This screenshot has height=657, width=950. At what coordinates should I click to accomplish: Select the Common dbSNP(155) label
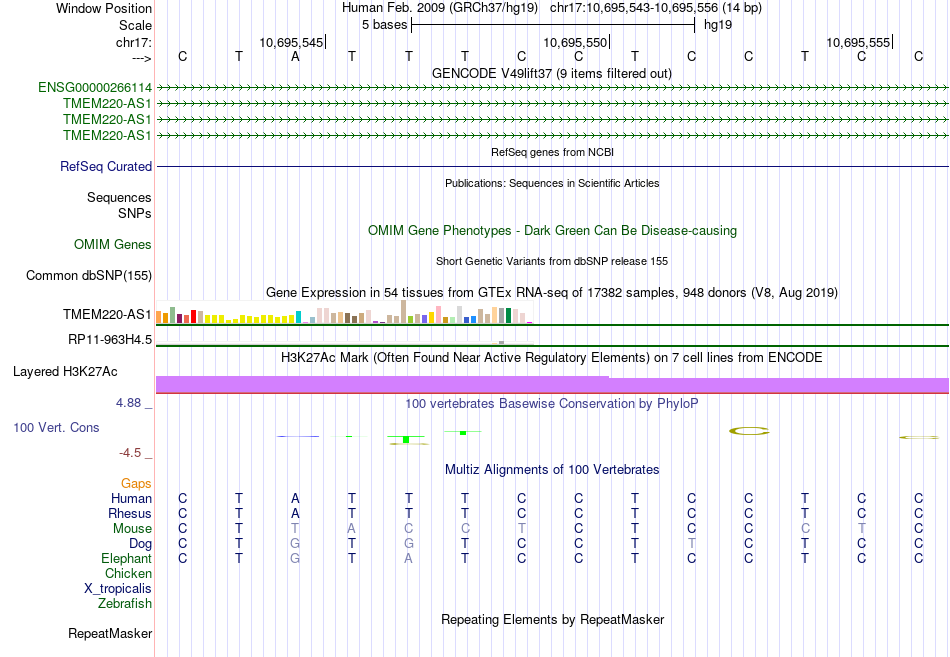pos(88,276)
